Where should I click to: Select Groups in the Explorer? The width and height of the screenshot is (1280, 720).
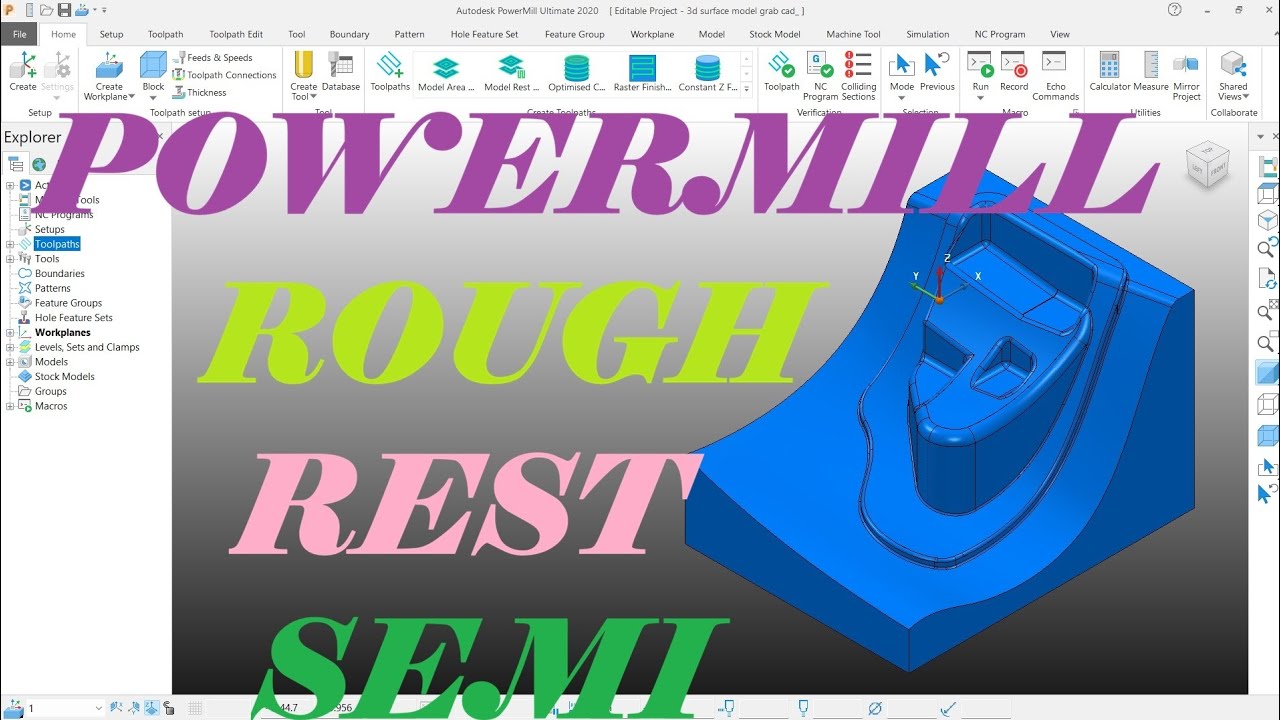tap(50, 392)
